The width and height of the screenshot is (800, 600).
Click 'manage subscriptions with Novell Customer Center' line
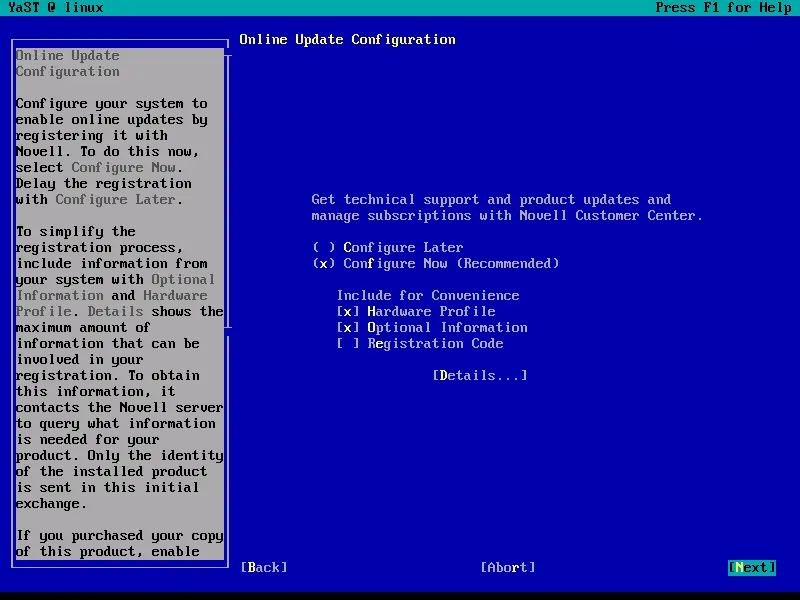507,216
